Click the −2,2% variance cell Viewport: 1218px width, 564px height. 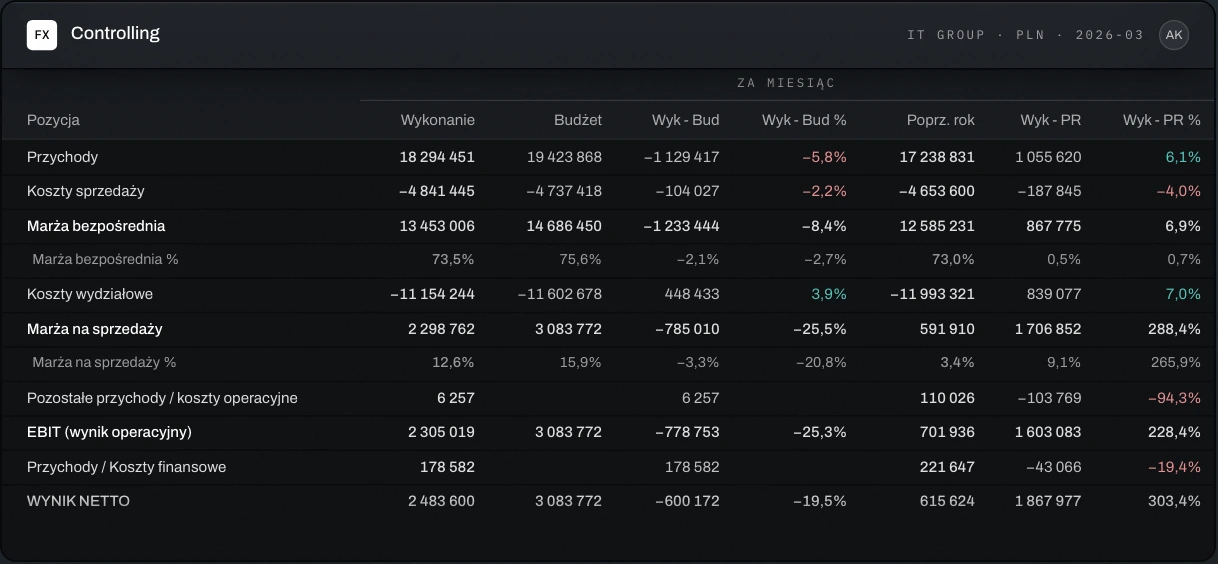coord(824,191)
